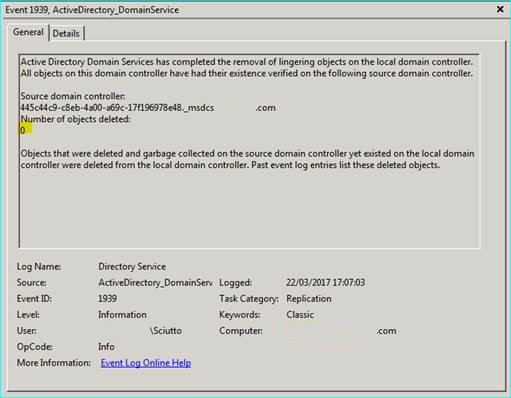Click the Source value ActiveDirectory_DomainServ
This screenshot has height=398, width=511.
pos(155,282)
